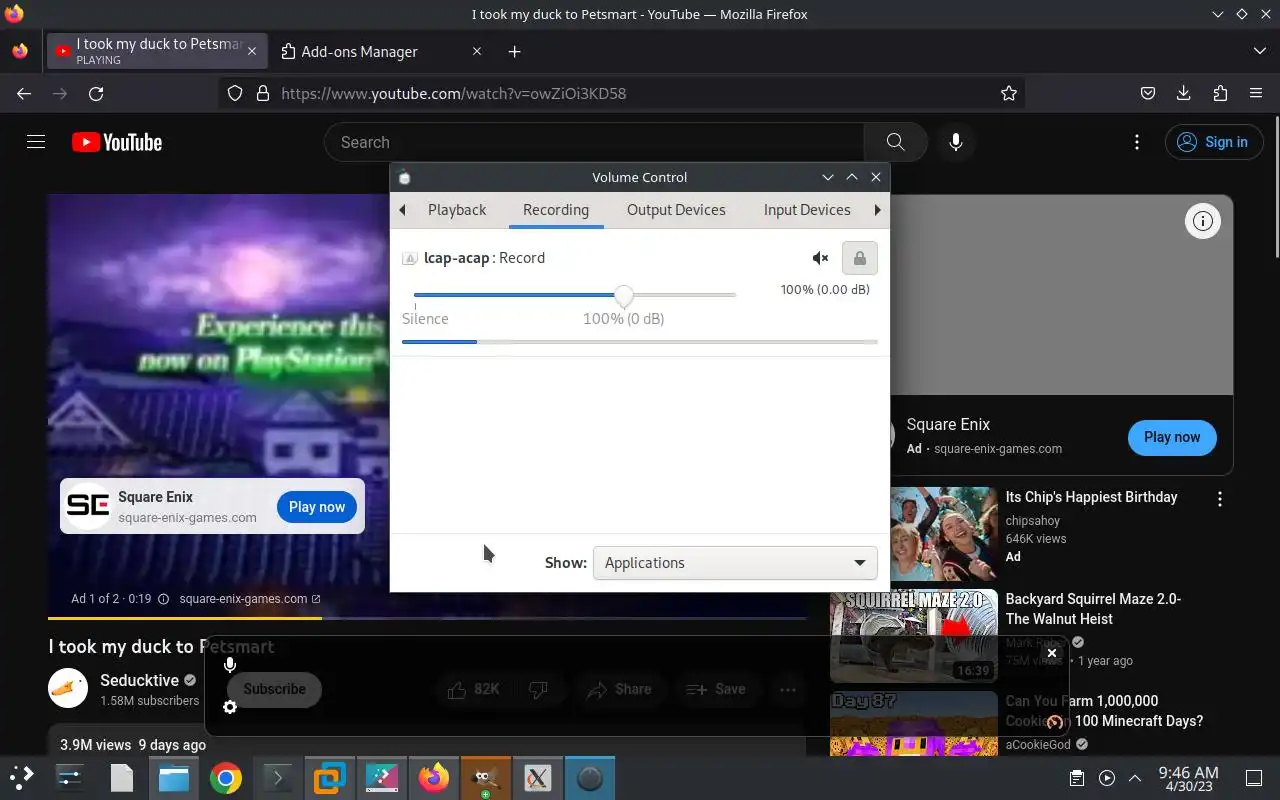Reload the current page
This screenshot has width=1280, height=800.
tap(96, 93)
